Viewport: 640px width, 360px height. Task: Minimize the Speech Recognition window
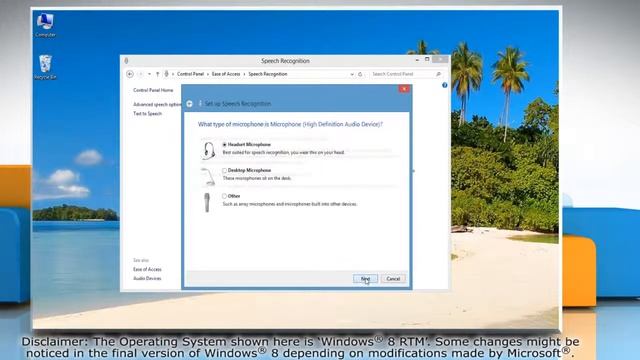pyautogui.click(x=417, y=60)
